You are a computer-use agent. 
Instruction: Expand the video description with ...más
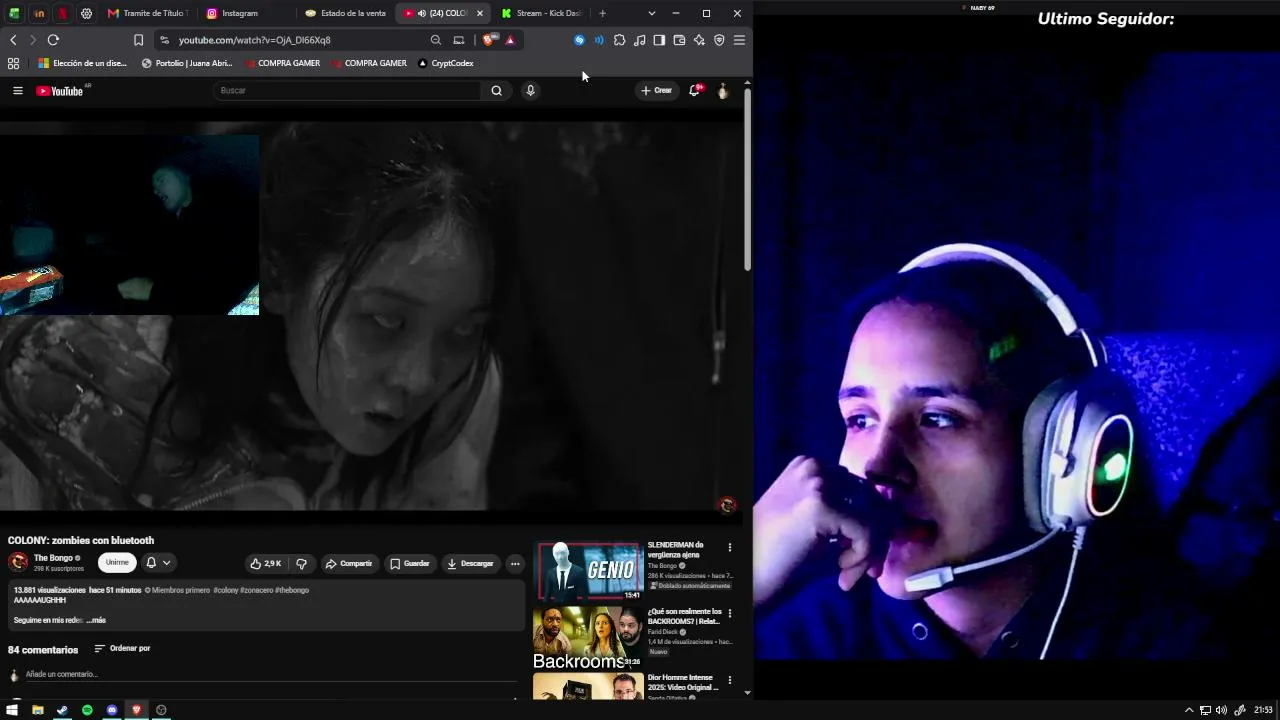(96, 621)
